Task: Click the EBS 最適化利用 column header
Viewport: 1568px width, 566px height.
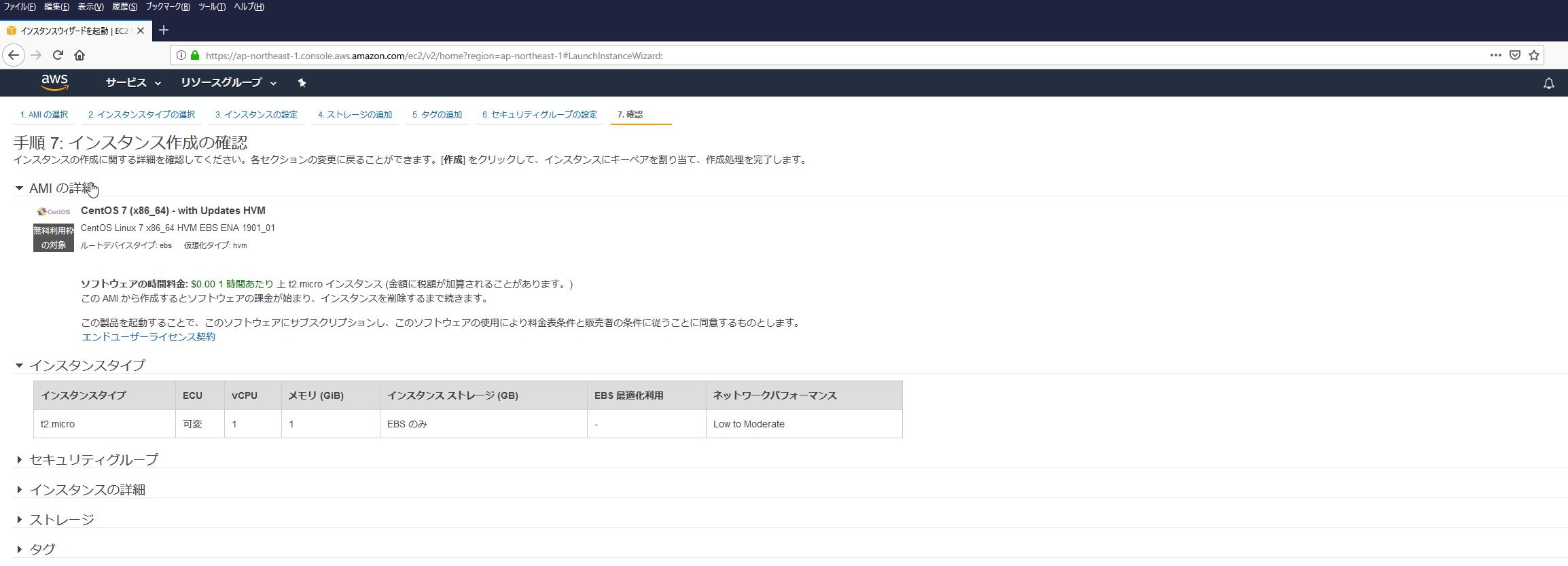Action: coord(647,395)
